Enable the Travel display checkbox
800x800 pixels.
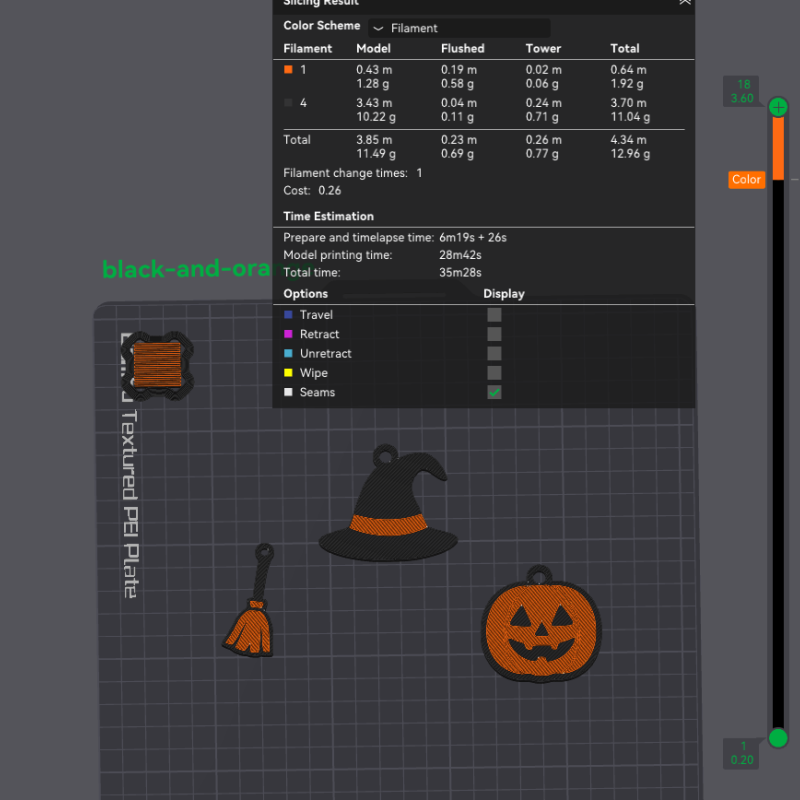click(x=494, y=315)
